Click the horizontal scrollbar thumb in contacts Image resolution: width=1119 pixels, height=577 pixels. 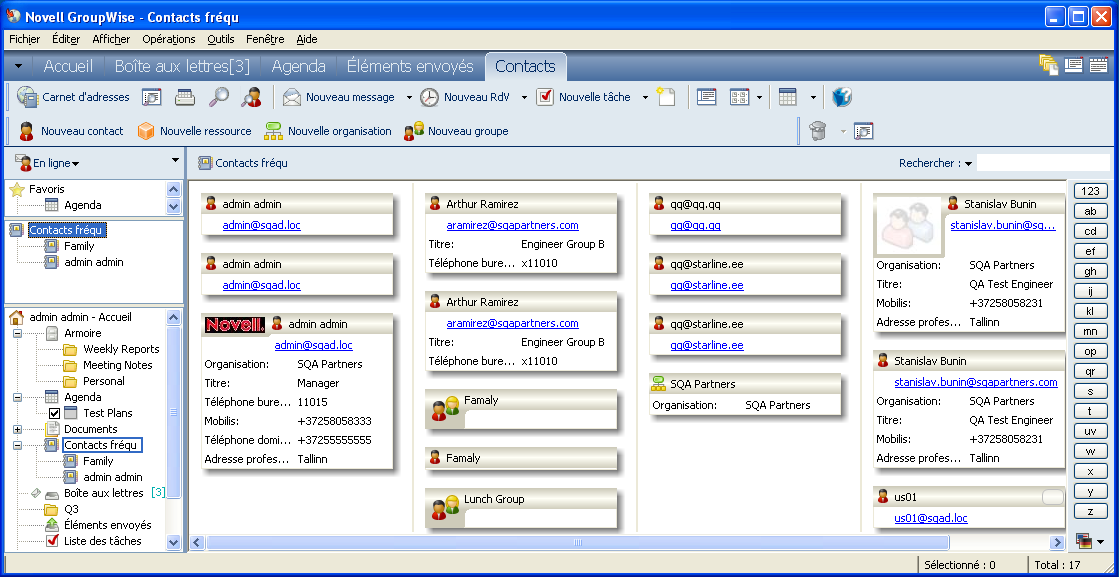[577, 543]
